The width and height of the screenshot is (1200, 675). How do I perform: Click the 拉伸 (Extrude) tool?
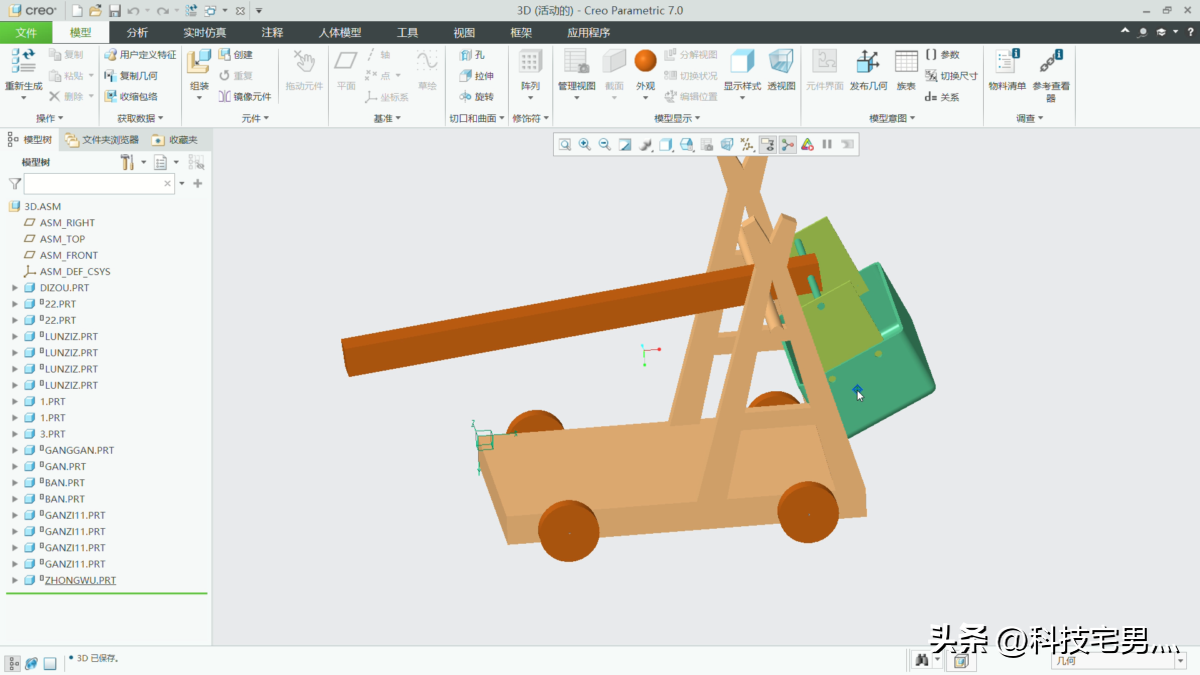point(476,76)
